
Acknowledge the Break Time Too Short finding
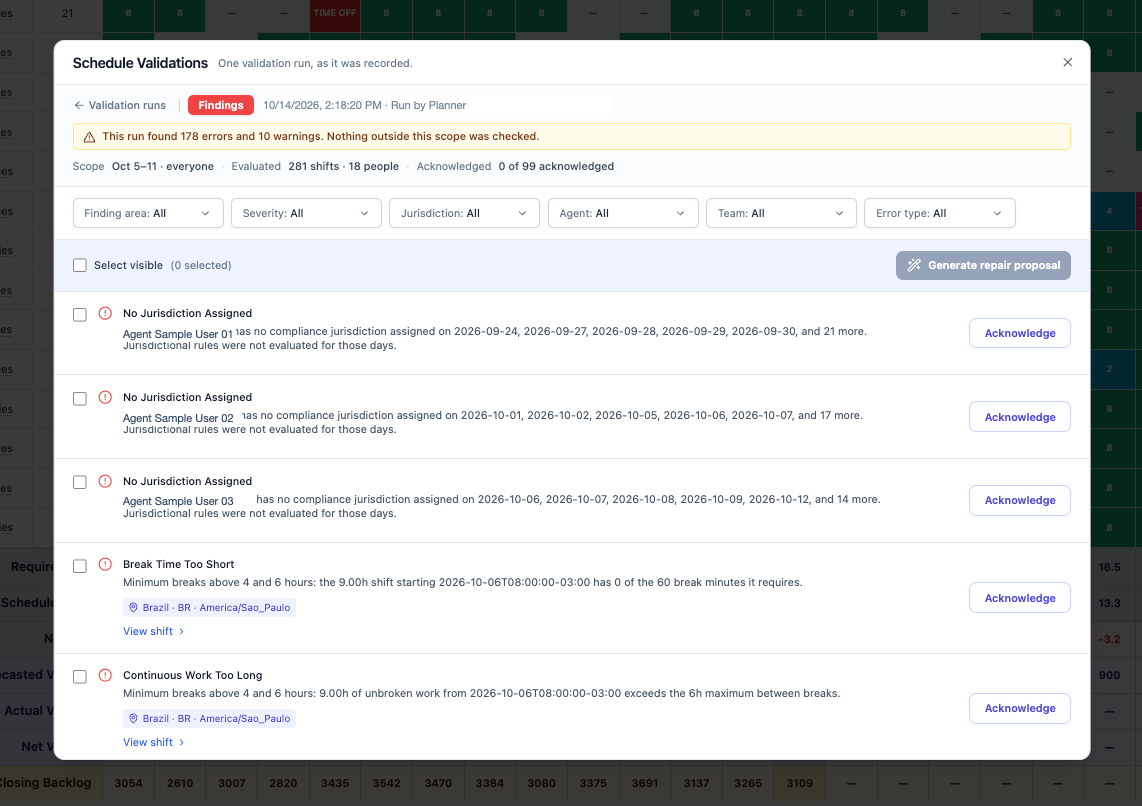(x=1019, y=598)
